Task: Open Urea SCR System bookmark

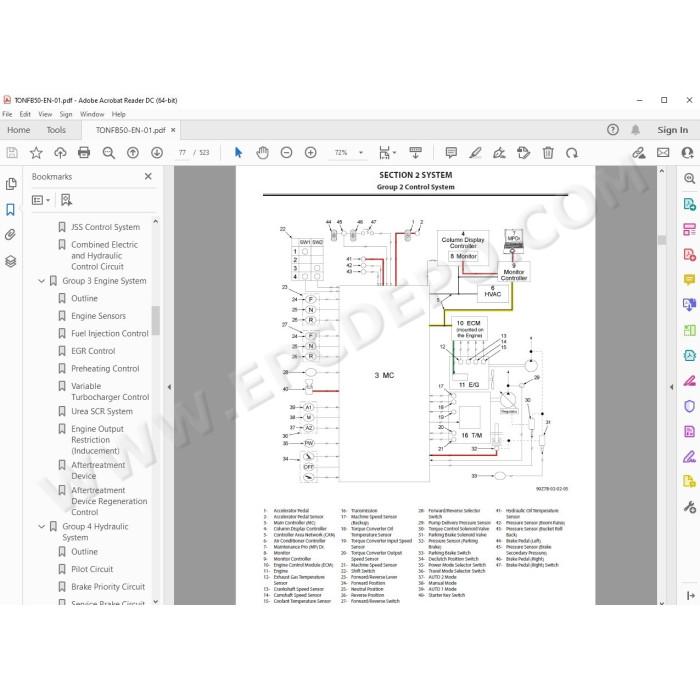Action: [x=102, y=411]
